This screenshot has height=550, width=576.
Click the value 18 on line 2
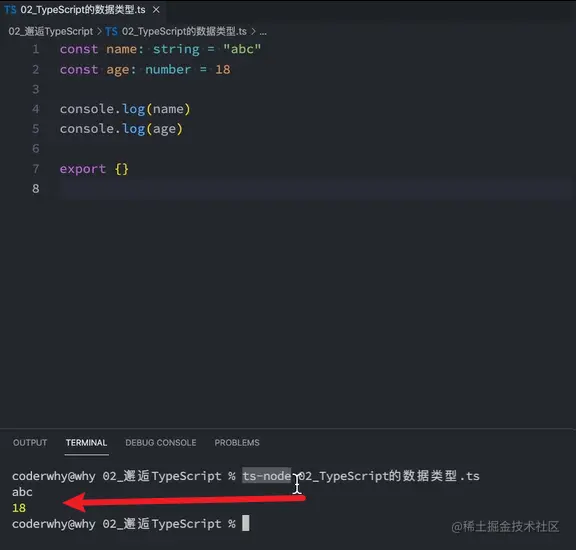click(223, 69)
